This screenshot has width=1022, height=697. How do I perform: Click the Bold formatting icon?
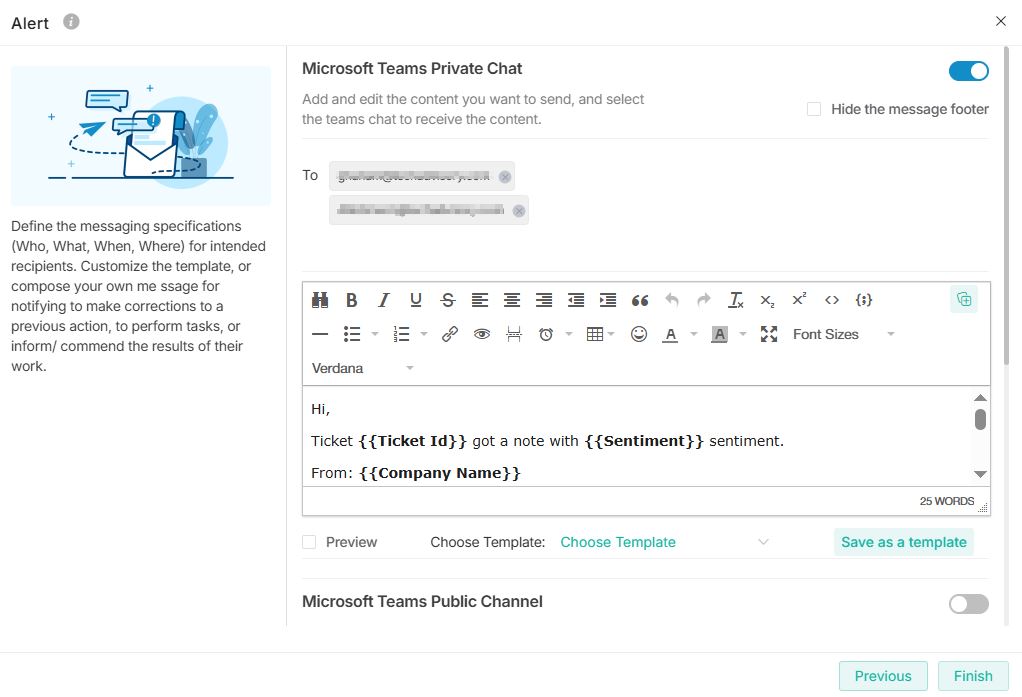point(352,300)
